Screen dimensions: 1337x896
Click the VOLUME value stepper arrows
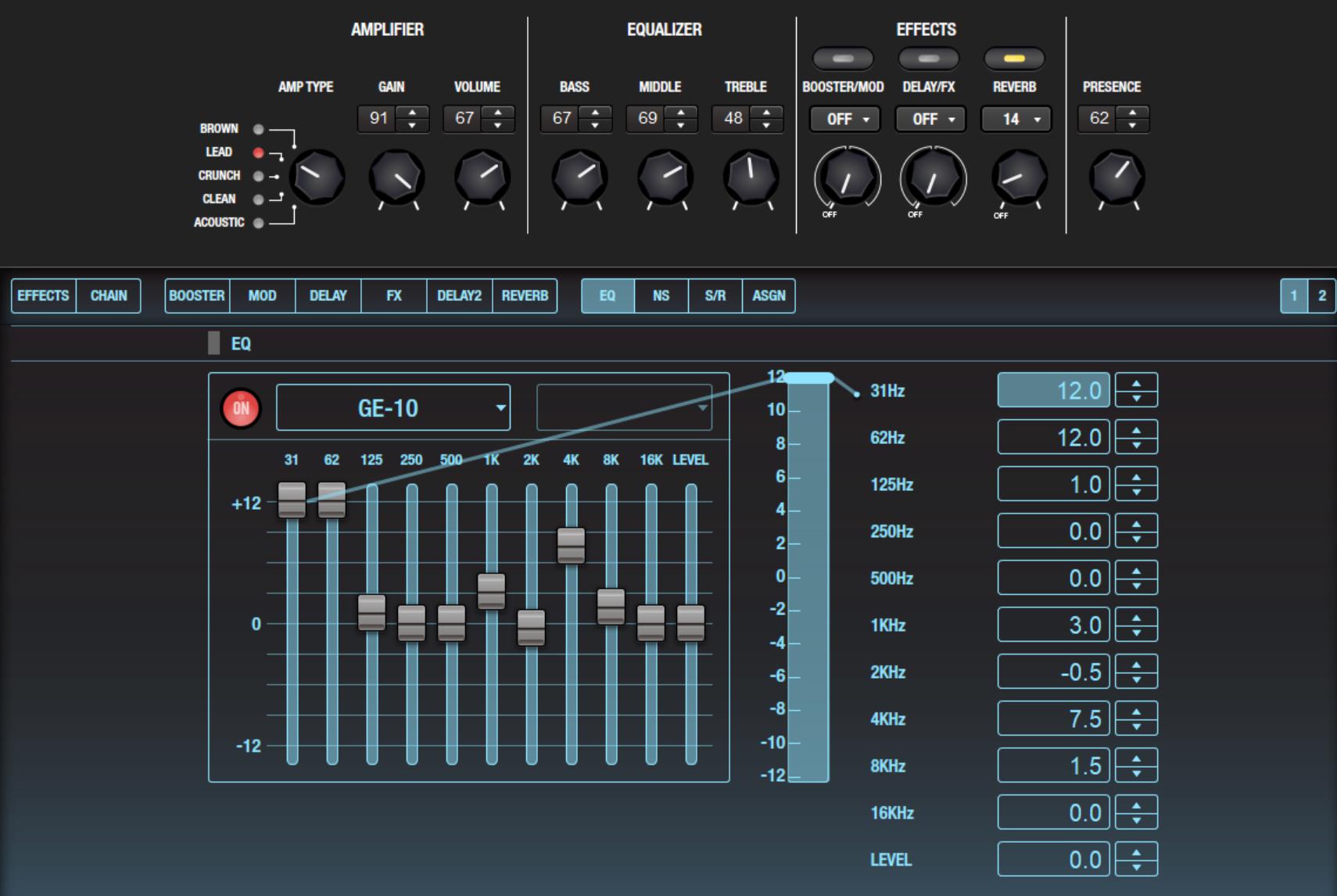pyautogui.click(x=498, y=119)
